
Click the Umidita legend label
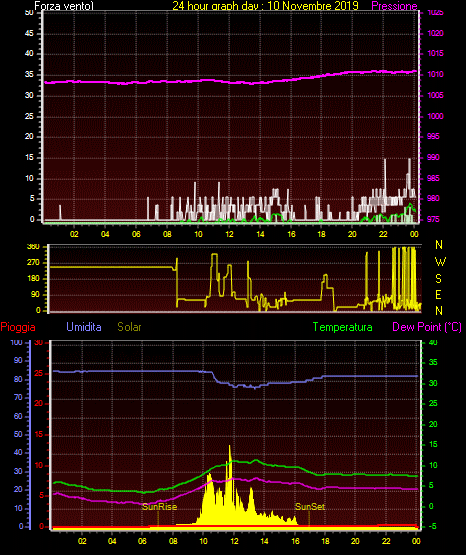click(x=84, y=327)
